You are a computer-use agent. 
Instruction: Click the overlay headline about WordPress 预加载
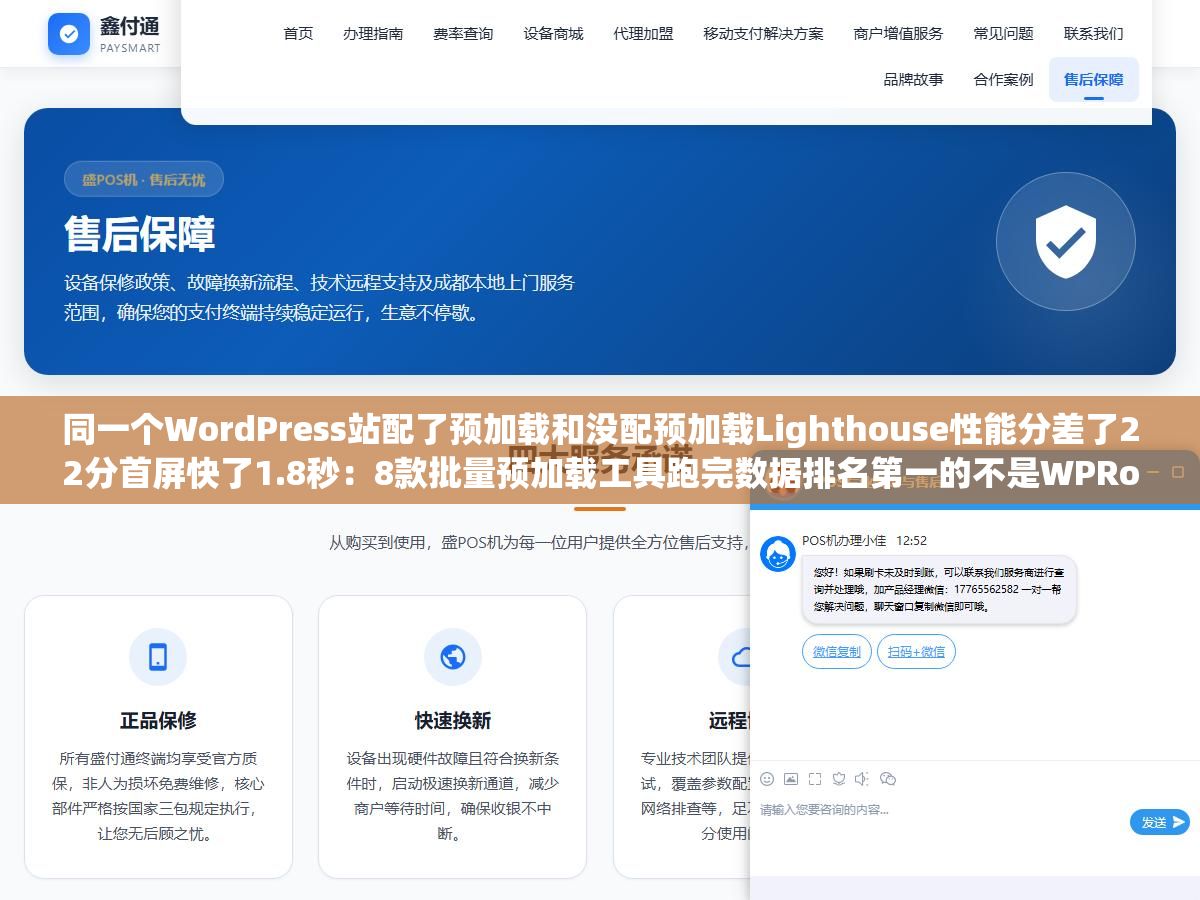(x=600, y=452)
